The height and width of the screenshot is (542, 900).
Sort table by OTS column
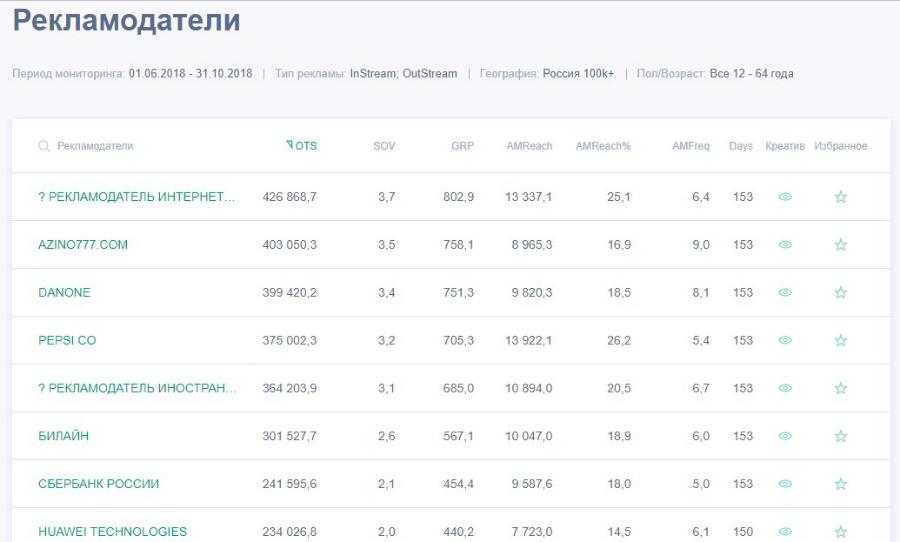[304, 146]
